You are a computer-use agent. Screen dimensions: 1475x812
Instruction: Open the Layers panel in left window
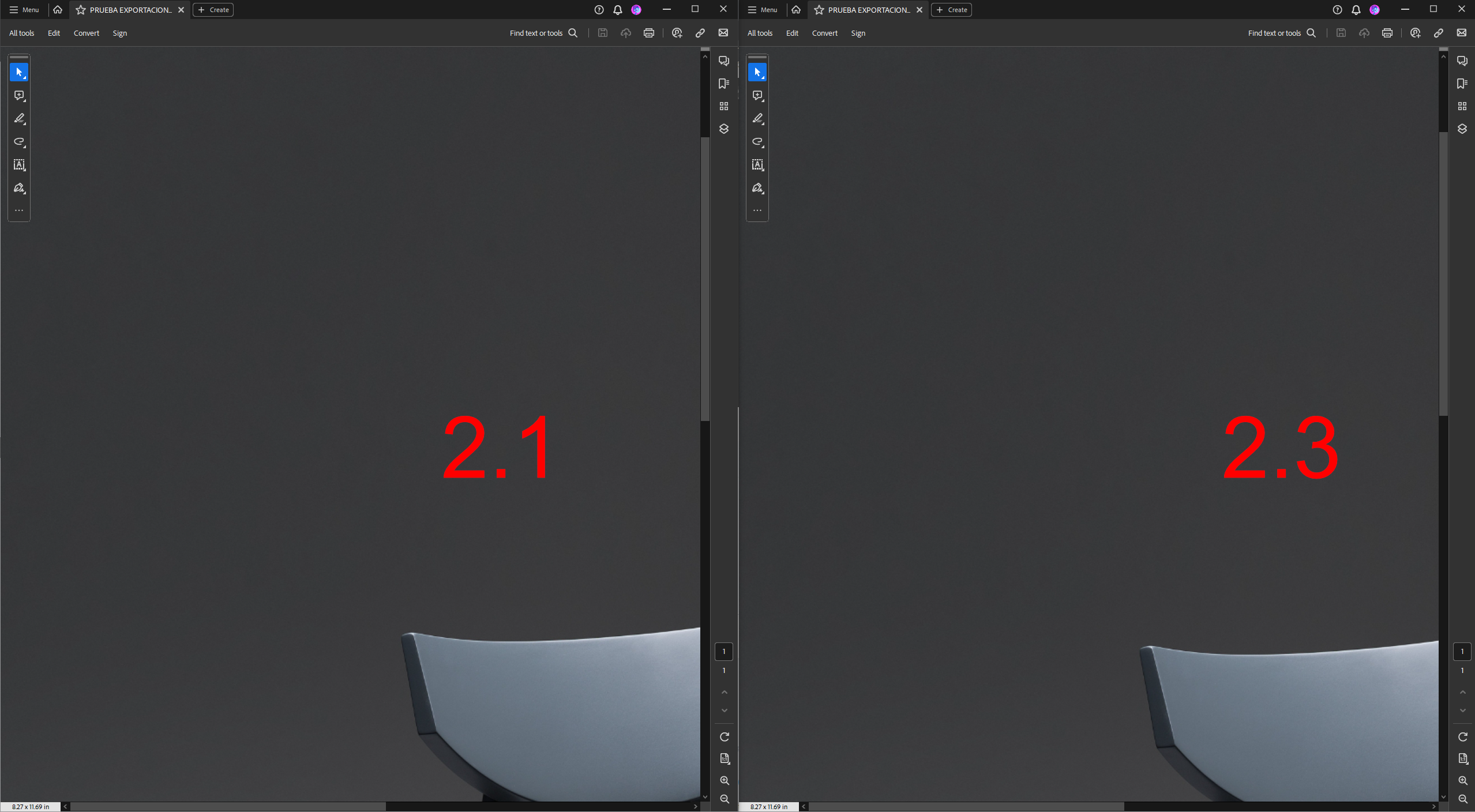tap(724, 129)
